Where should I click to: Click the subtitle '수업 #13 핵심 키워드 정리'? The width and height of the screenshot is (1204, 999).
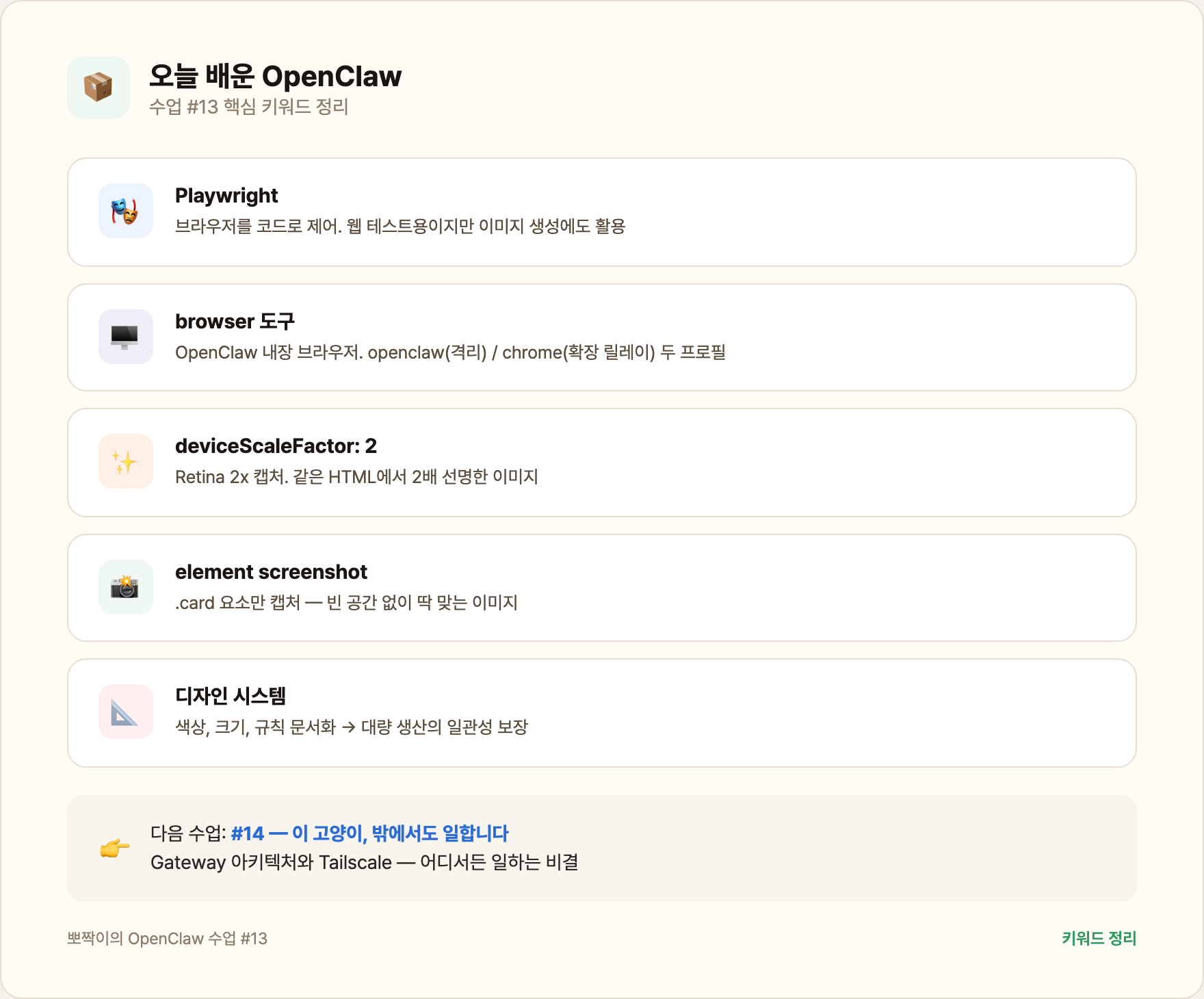[x=249, y=107]
